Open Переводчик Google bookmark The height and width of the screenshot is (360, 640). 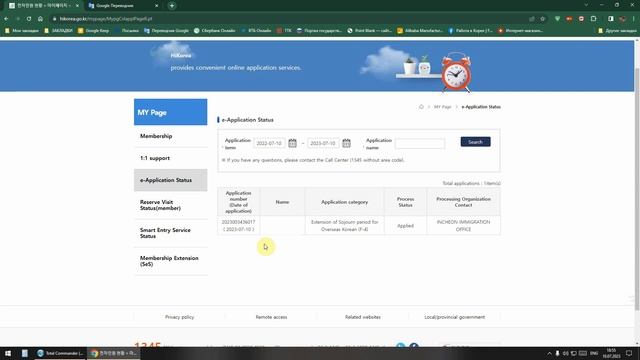pyautogui.click(x=167, y=31)
